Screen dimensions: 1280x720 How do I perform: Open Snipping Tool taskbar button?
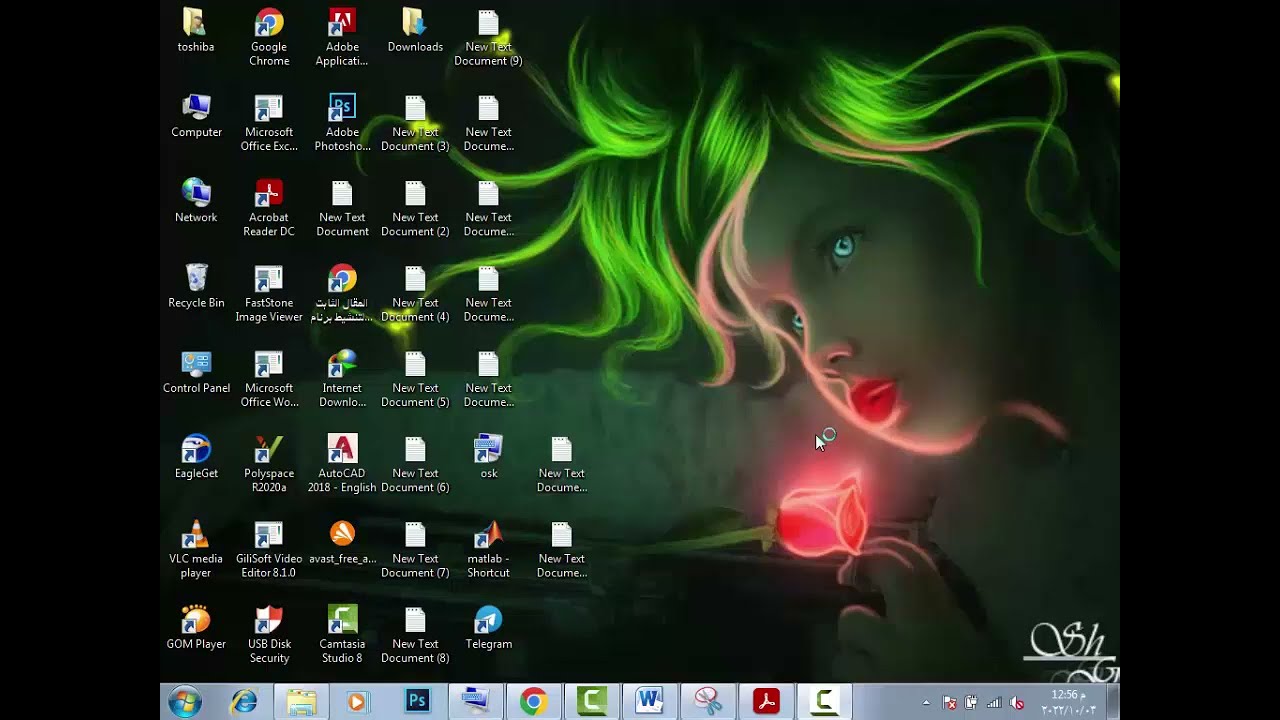pos(708,702)
